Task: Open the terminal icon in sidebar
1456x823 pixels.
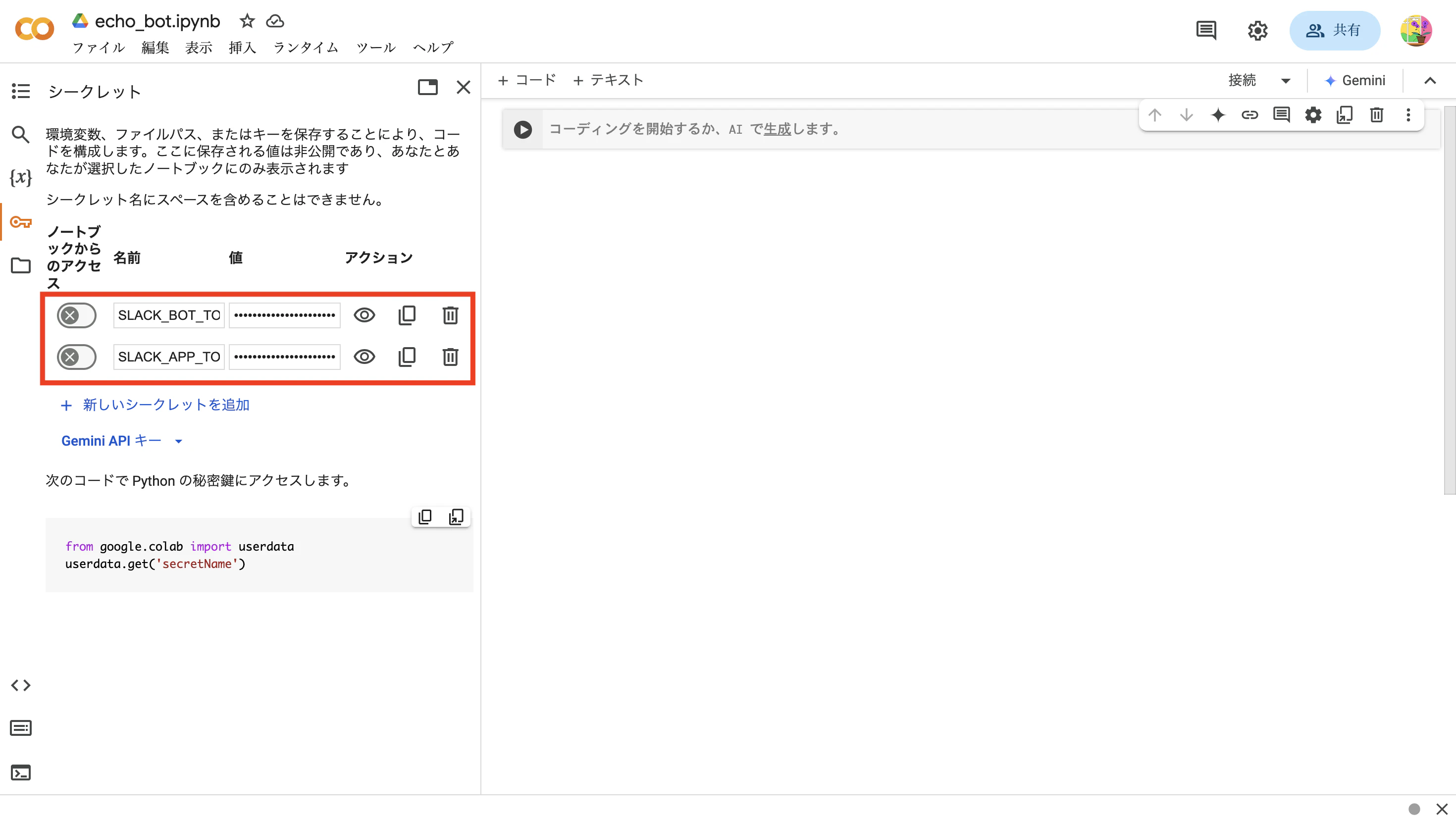Action: [x=21, y=772]
